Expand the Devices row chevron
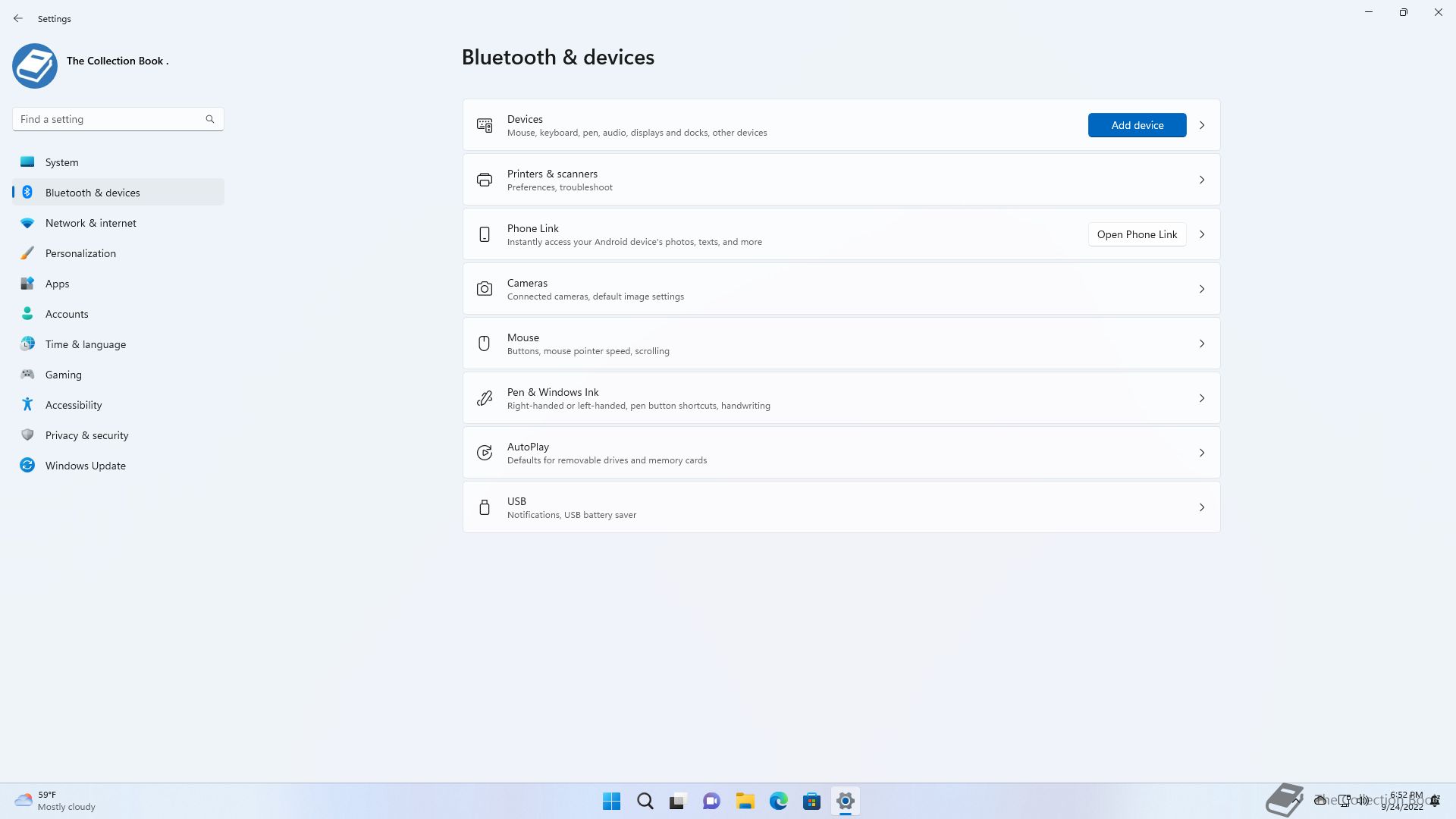 pos(1202,125)
